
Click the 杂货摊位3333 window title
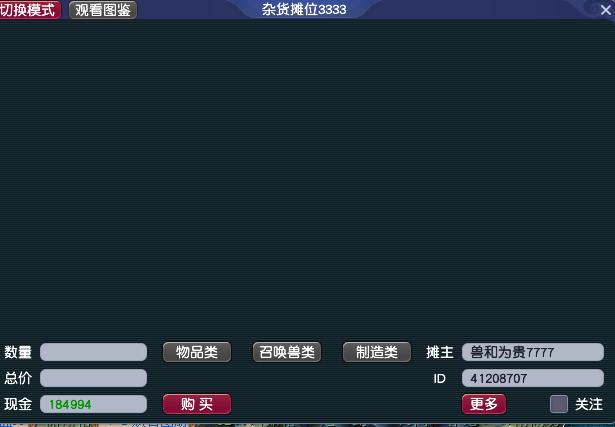[x=304, y=9]
